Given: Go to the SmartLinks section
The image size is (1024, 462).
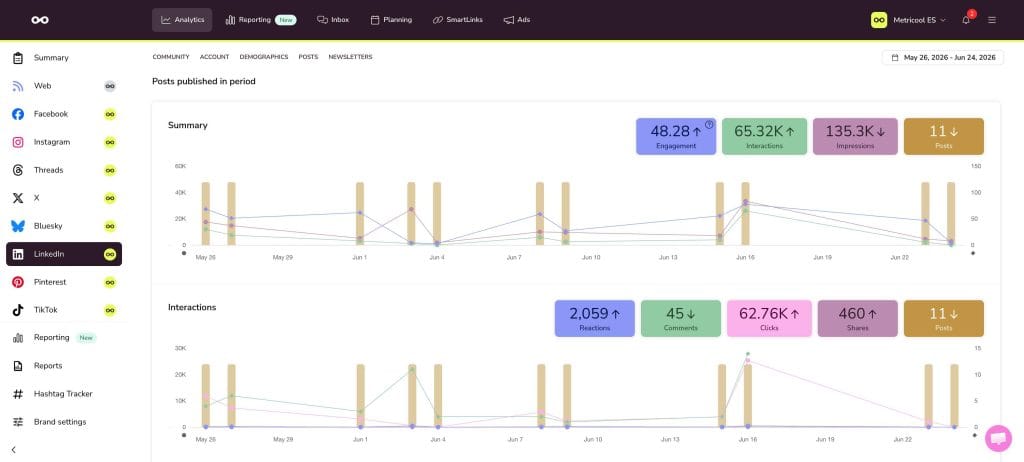Looking at the screenshot, I should pos(458,20).
